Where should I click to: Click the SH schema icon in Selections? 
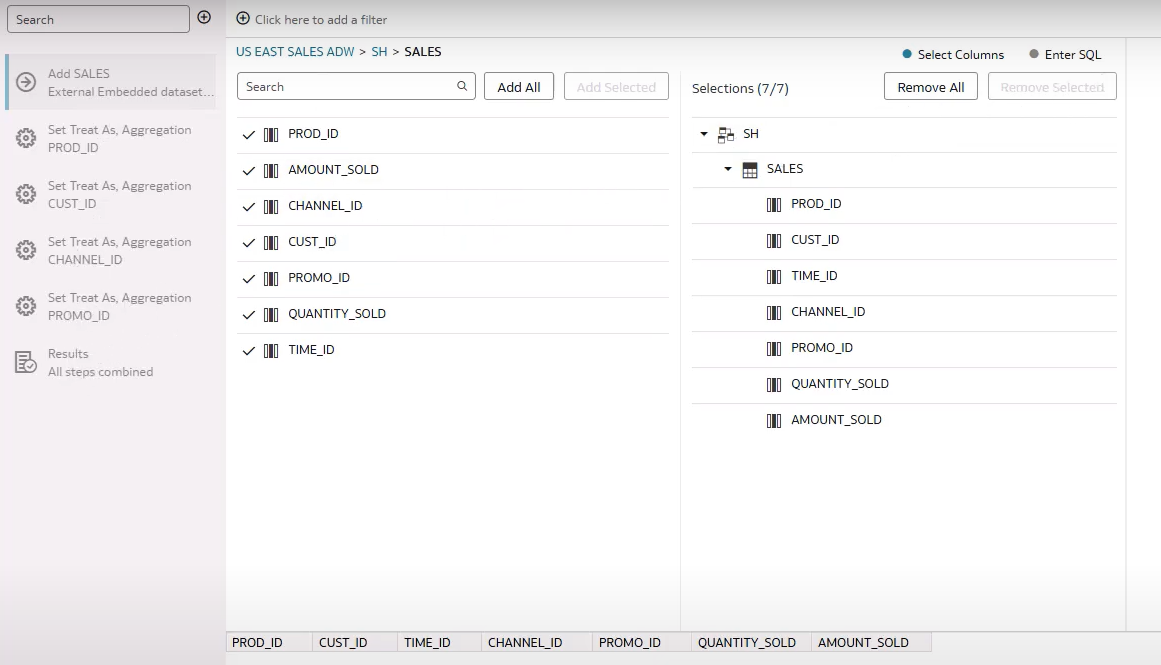click(x=726, y=134)
